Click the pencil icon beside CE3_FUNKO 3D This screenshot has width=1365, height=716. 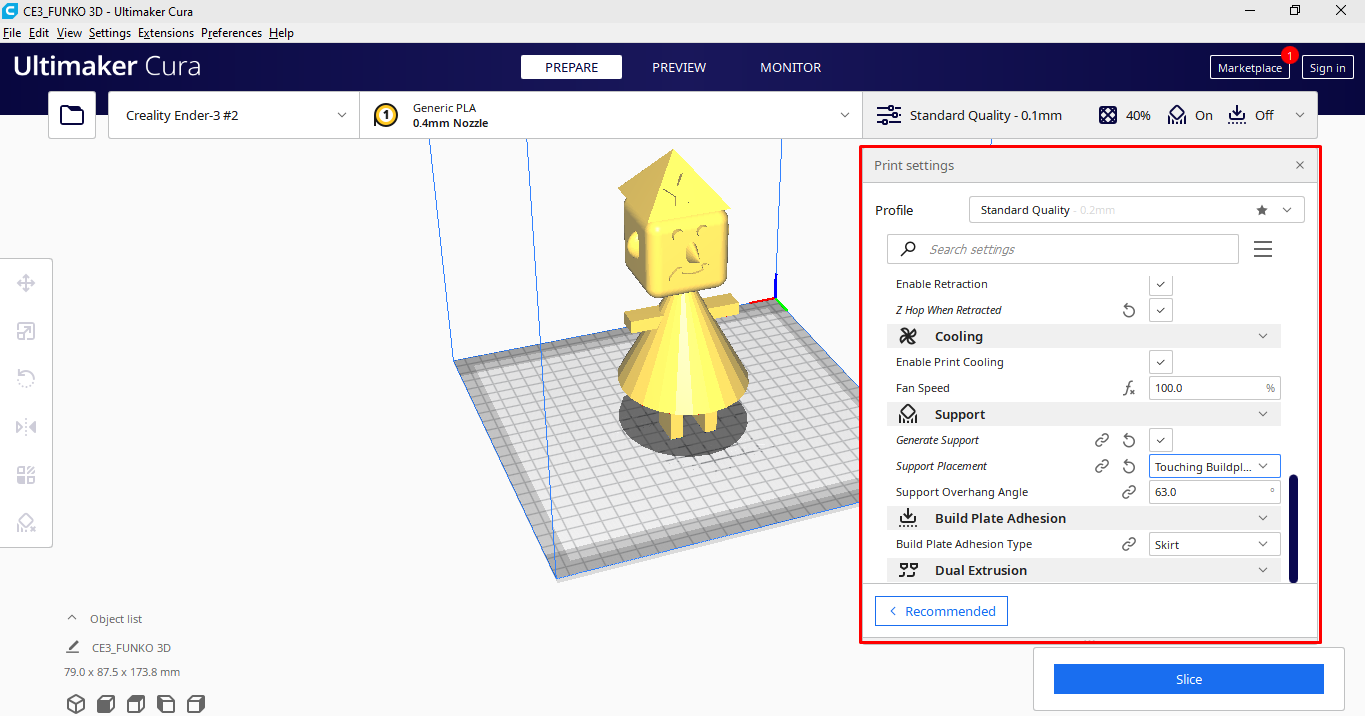tap(73, 647)
